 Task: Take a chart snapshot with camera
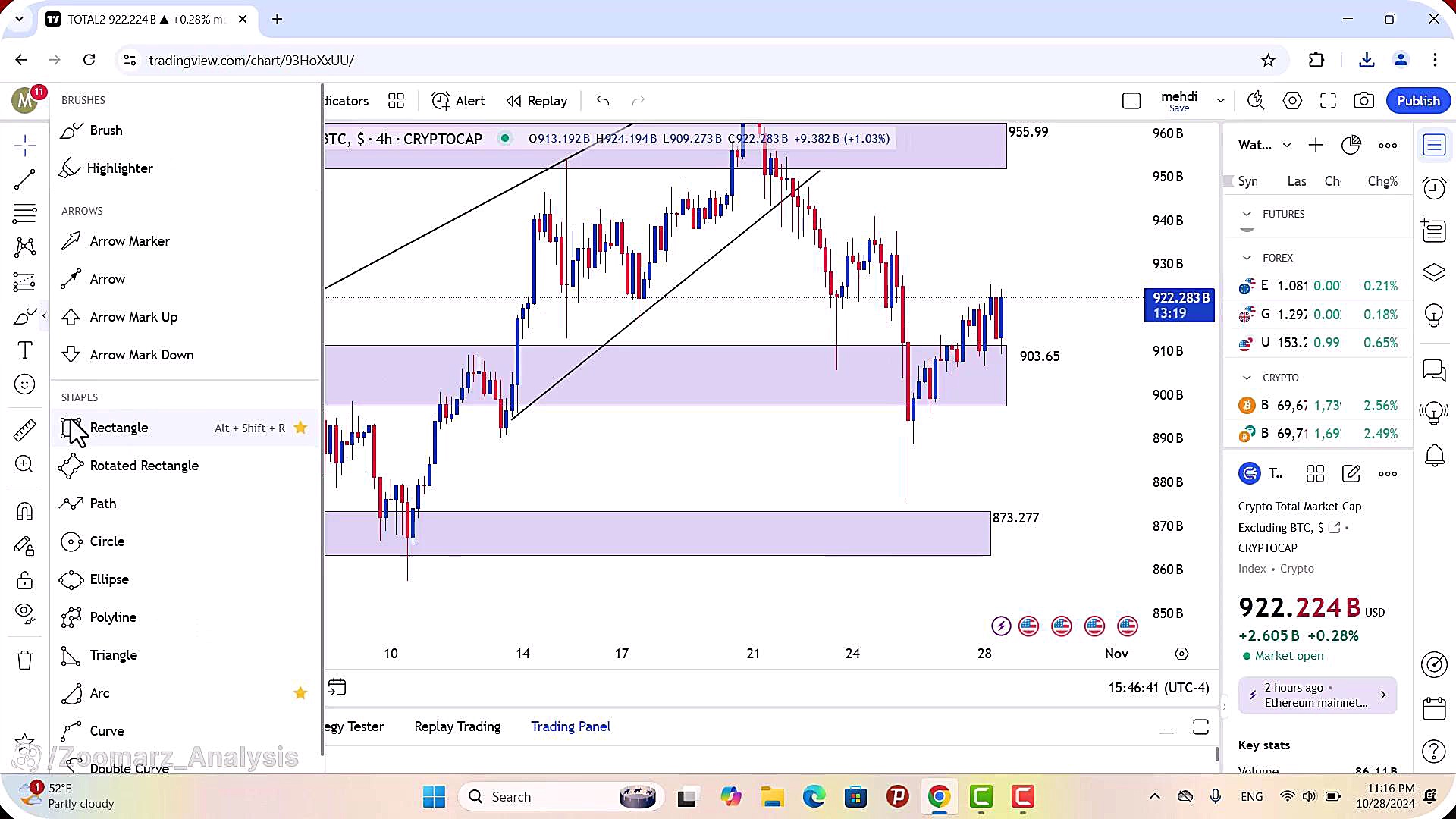click(1363, 100)
